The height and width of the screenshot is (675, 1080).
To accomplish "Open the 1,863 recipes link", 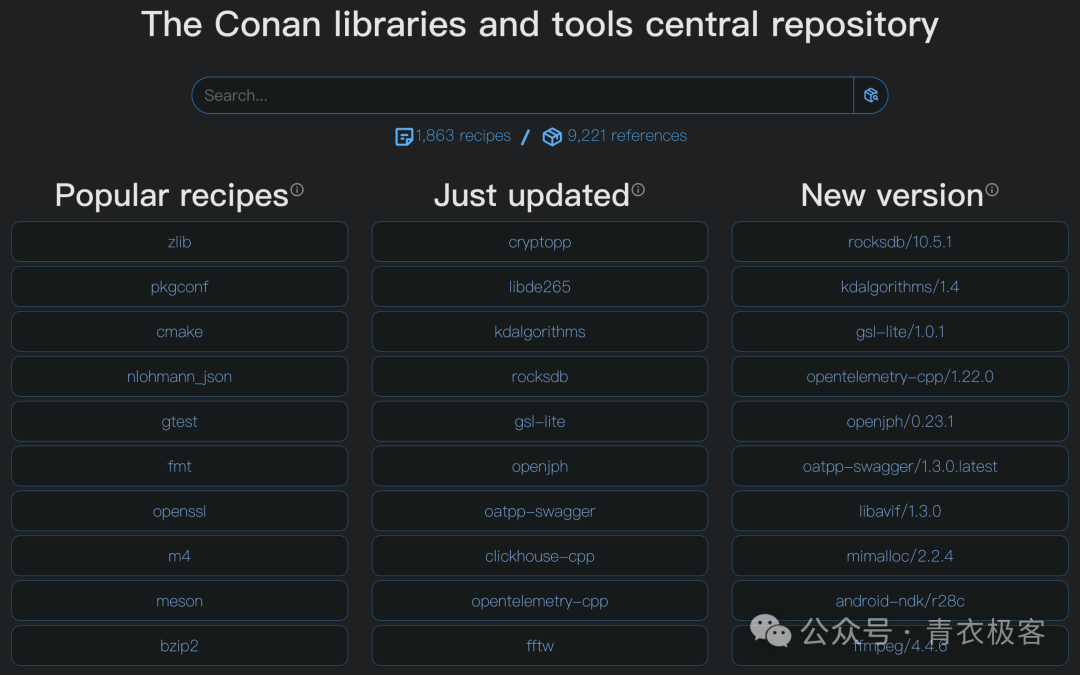I will (x=460, y=135).
